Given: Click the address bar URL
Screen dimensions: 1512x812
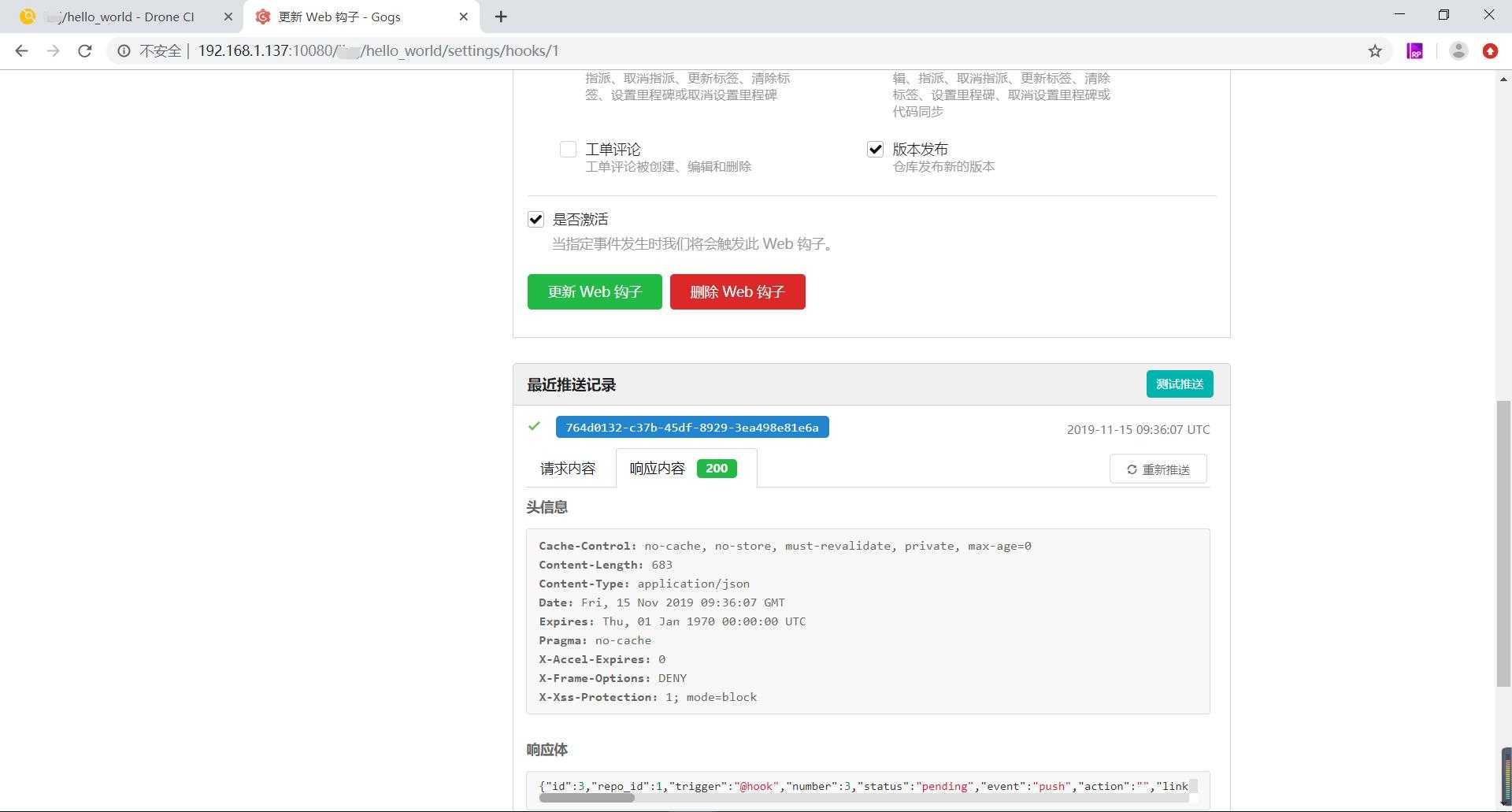Looking at the screenshot, I should (378, 51).
